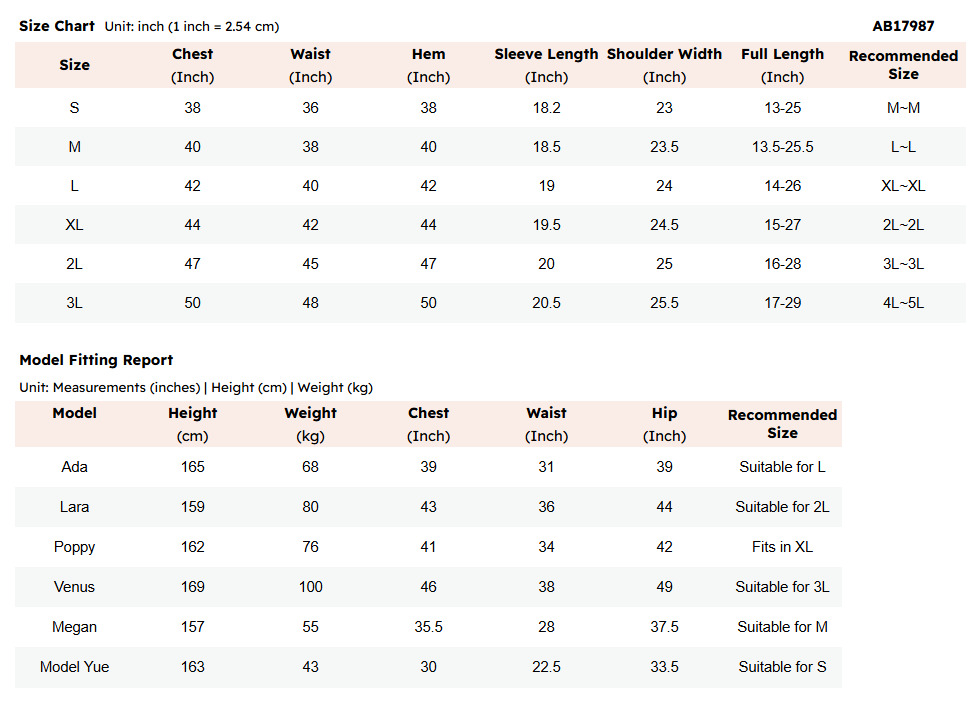Click the 13.5-25.5 full length value
This screenshot has height=705, width=980.
(782, 147)
